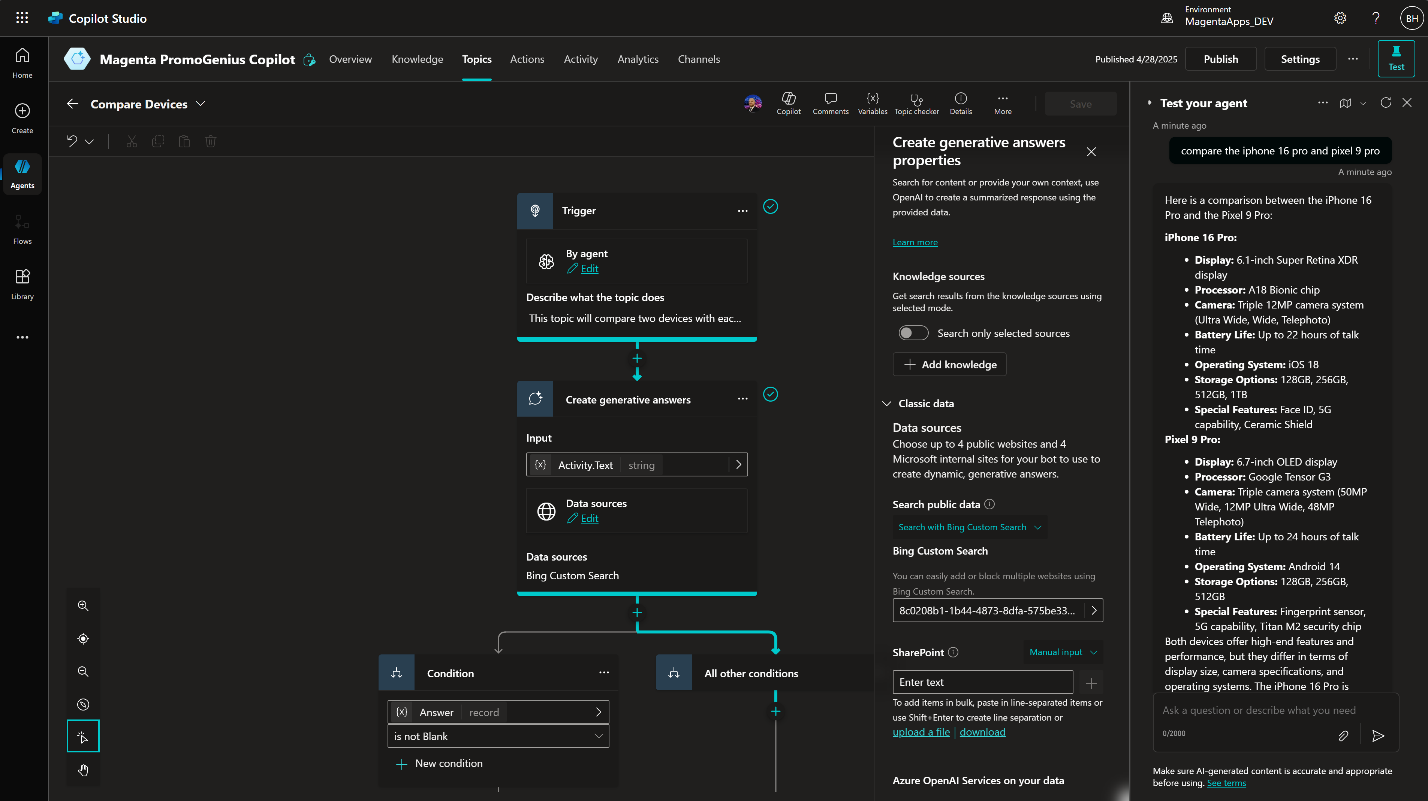The height and width of the screenshot is (801, 1428).
Task: Switch to the Activity tab
Action: (x=580, y=59)
